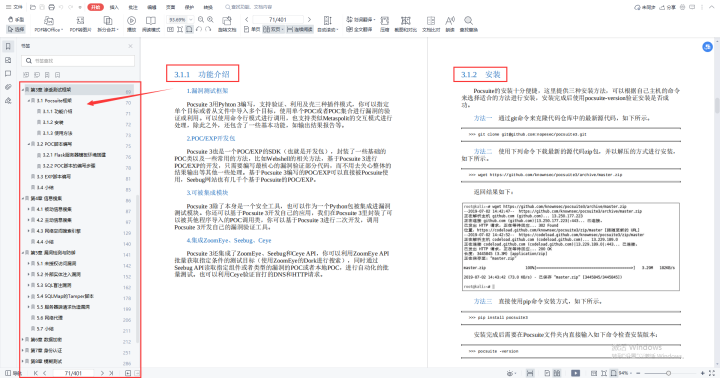Enter 阅读模式 reading mode

[151, 24]
